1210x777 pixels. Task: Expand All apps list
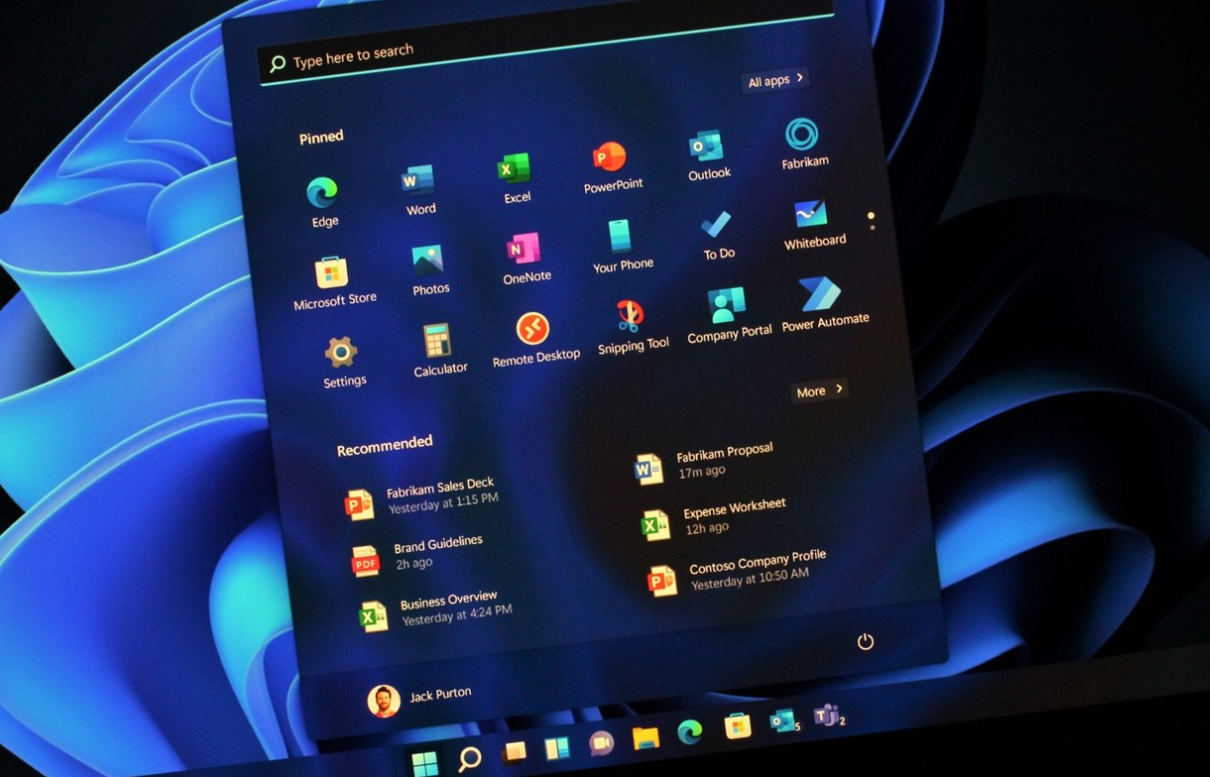tap(772, 80)
